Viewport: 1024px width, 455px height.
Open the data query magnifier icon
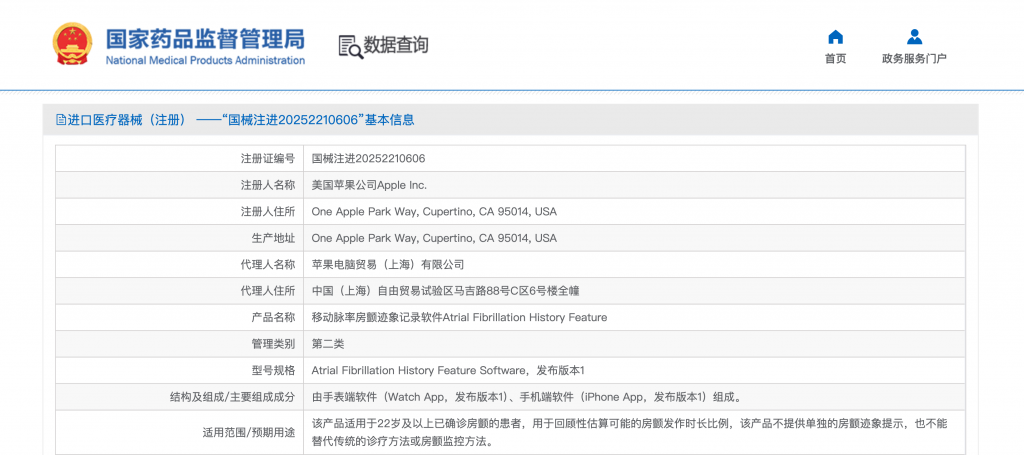[x=350, y=46]
